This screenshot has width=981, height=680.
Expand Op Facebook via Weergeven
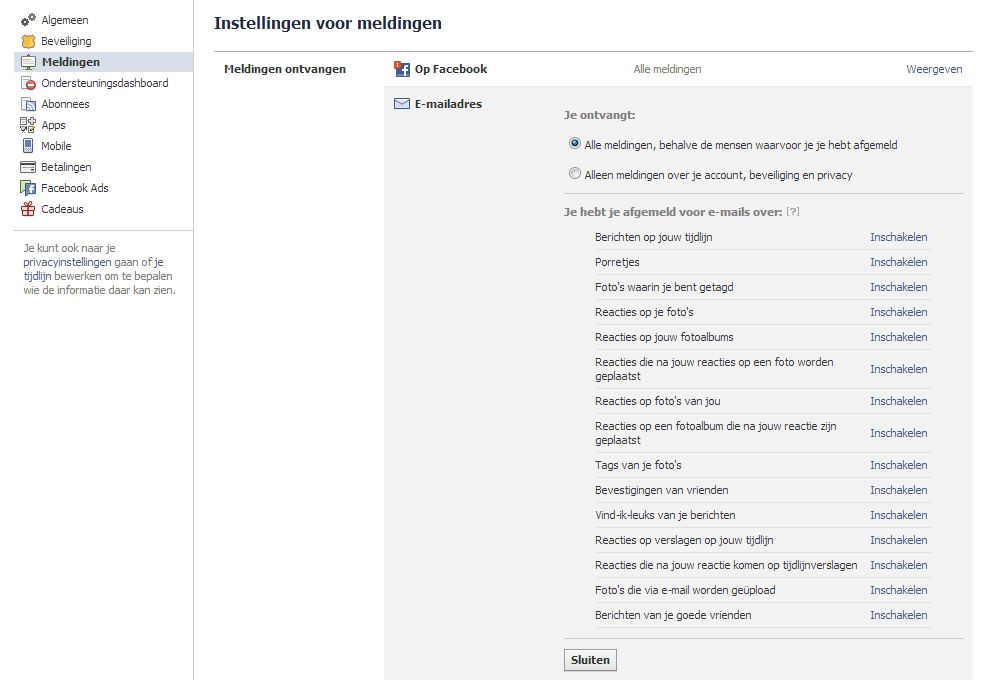pyautogui.click(x=933, y=69)
